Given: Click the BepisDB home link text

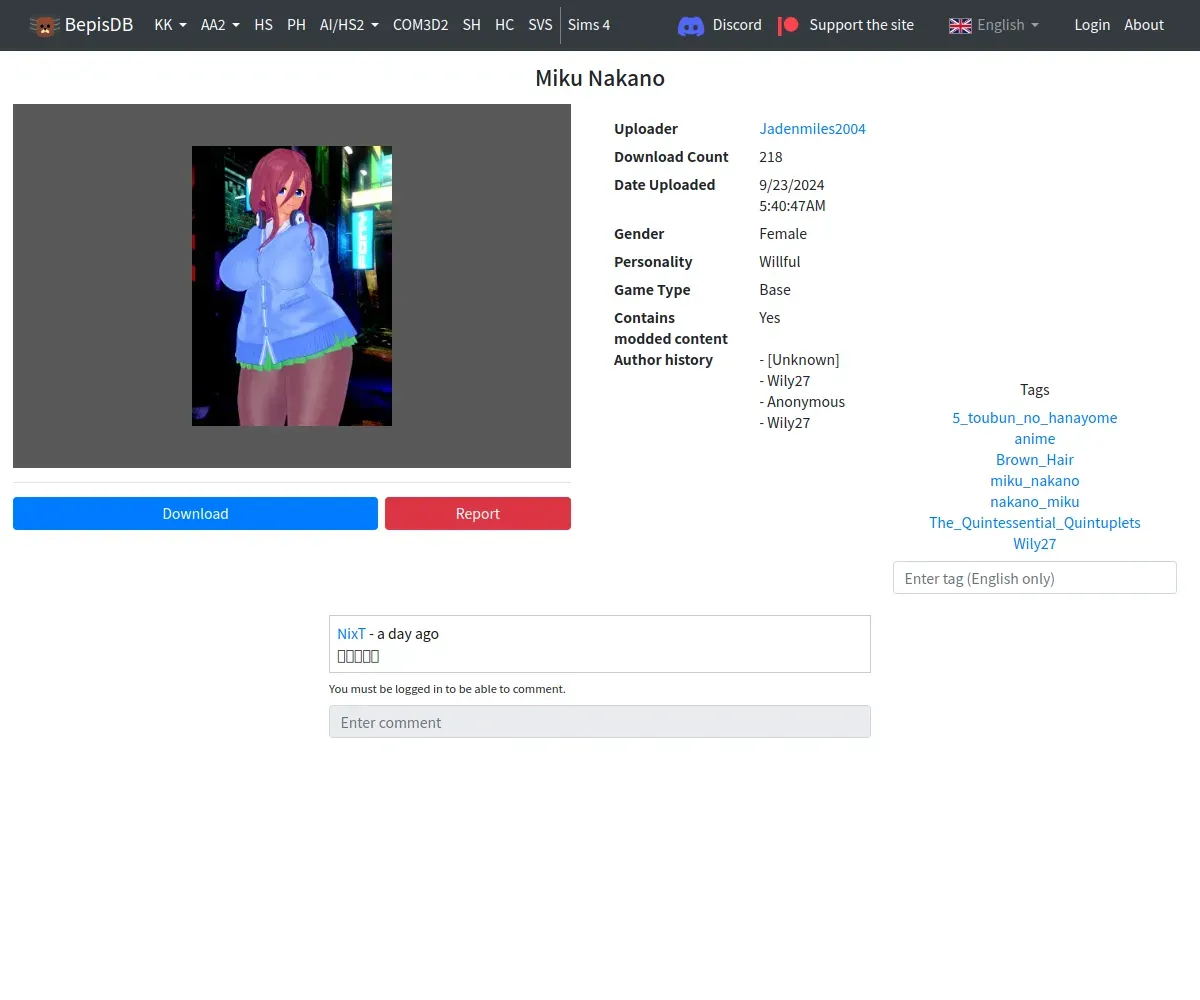Looking at the screenshot, I should (x=99, y=25).
